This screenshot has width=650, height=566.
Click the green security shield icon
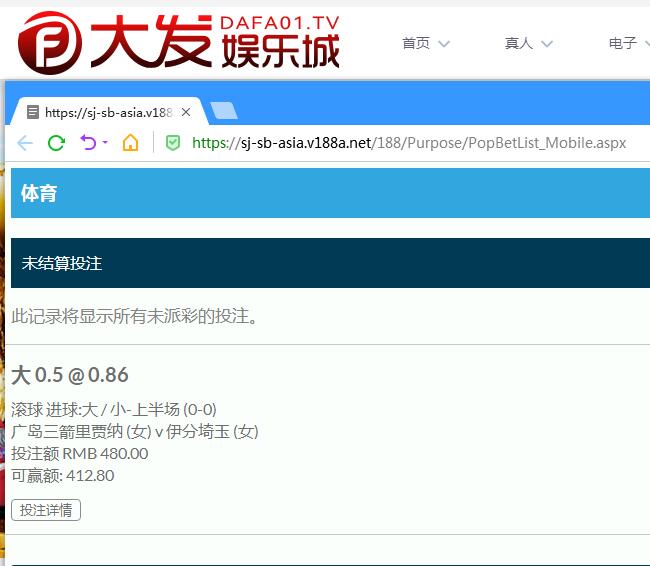[173, 143]
